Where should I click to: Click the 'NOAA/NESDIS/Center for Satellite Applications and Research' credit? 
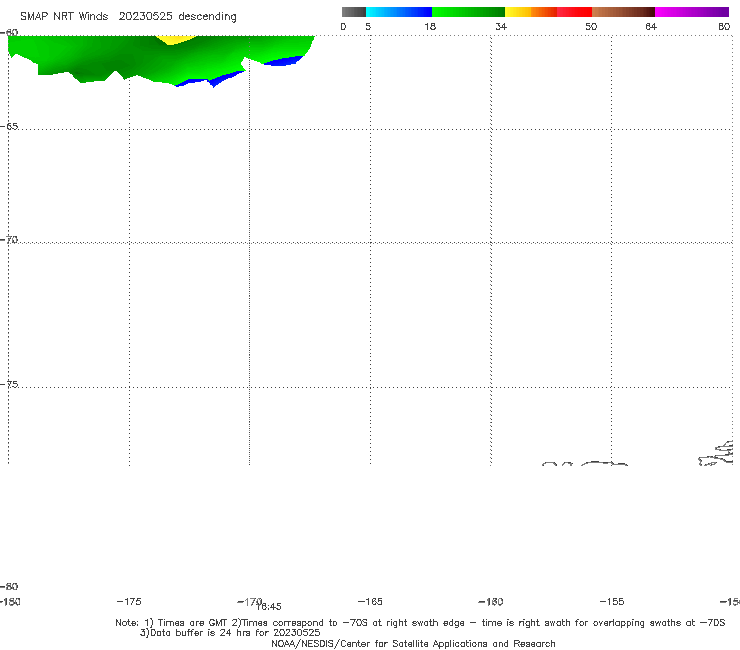(x=413, y=643)
